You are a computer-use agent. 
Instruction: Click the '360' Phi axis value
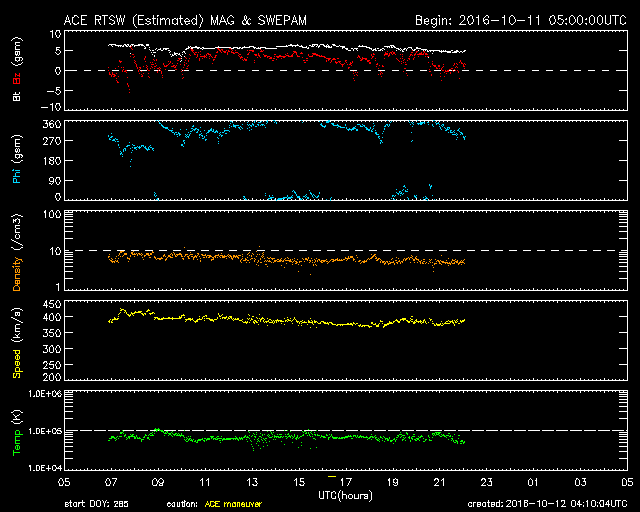tap(52, 124)
